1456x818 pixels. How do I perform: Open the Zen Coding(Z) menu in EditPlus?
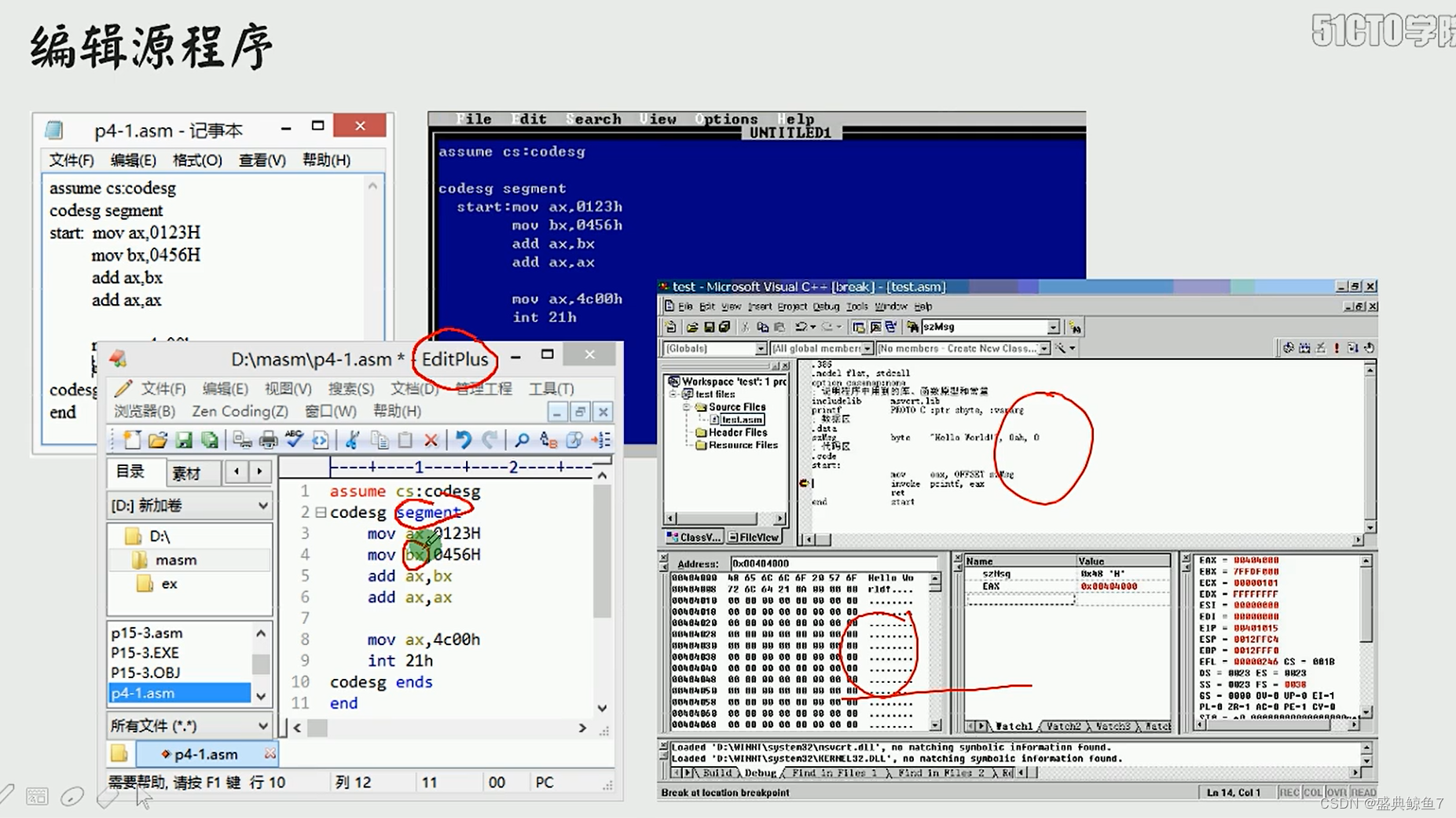(240, 411)
